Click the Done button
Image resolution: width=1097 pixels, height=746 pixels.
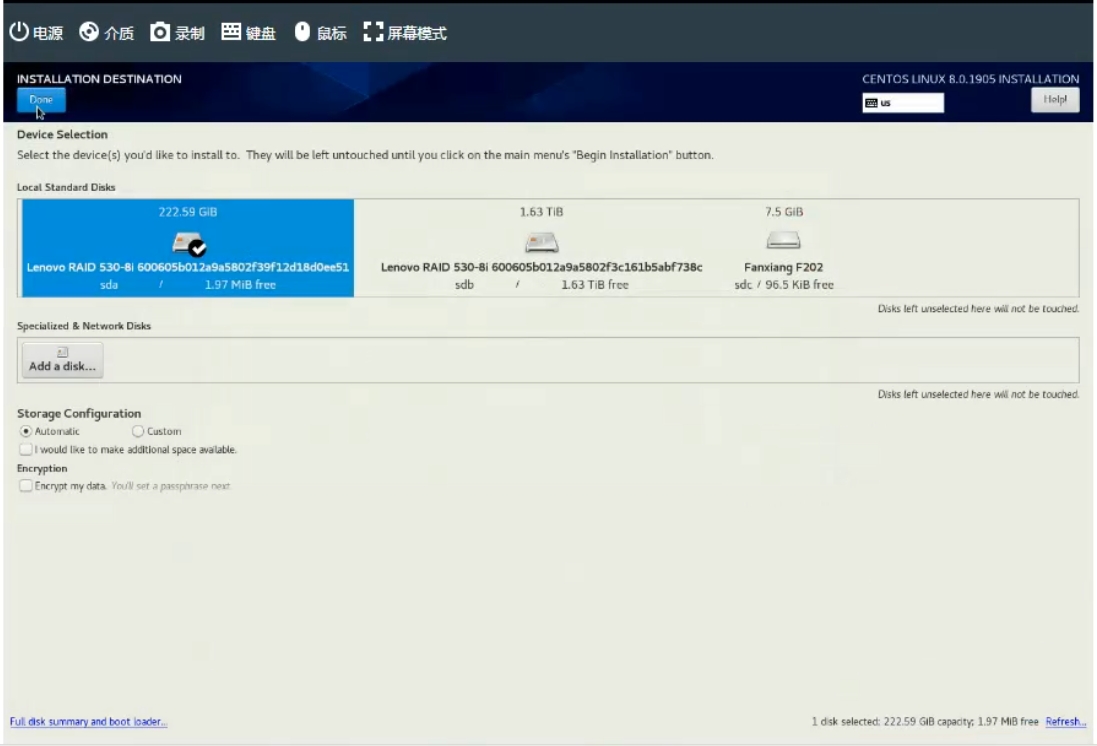[x=41, y=99]
